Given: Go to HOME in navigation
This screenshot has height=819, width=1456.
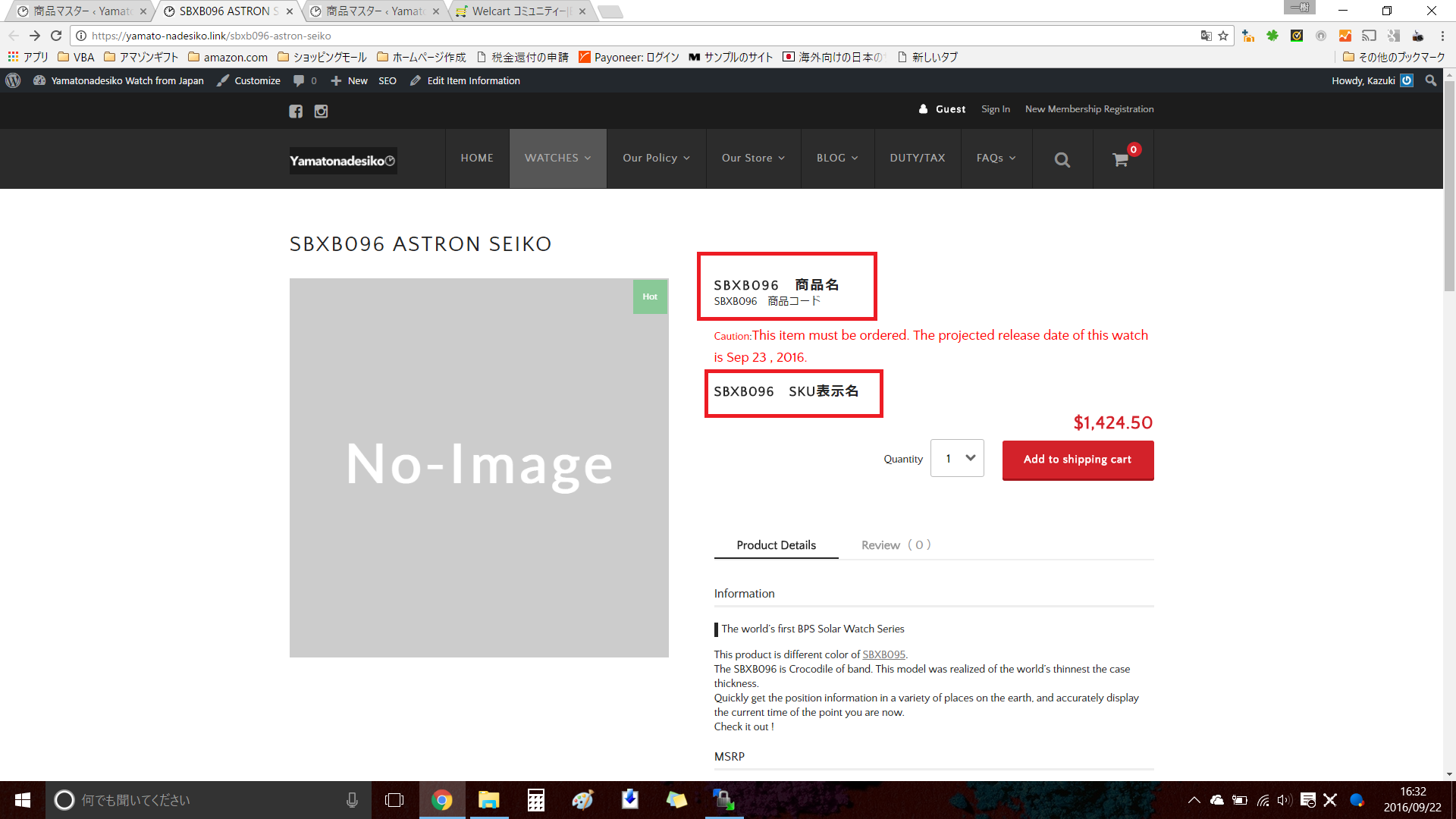Looking at the screenshot, I should 477,158.
